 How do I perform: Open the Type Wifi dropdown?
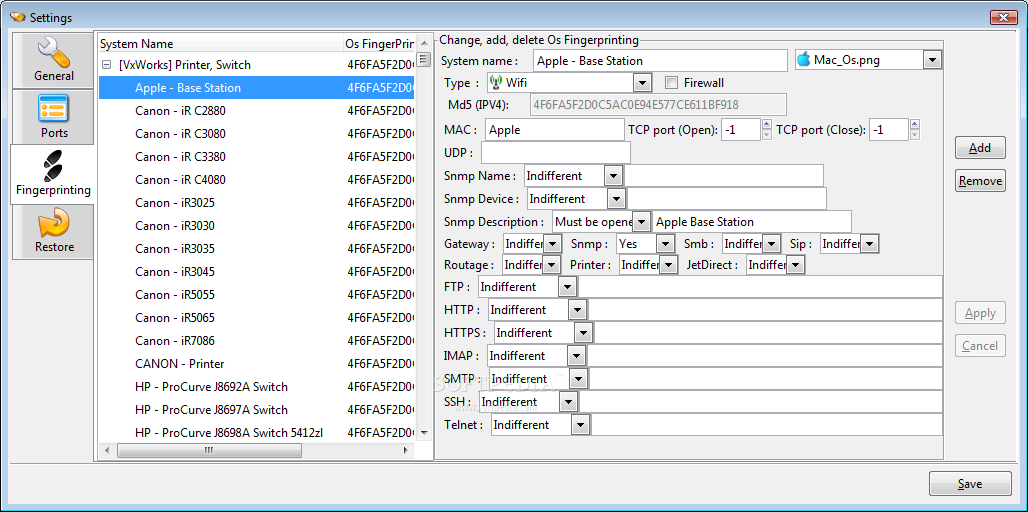[642, 83]
